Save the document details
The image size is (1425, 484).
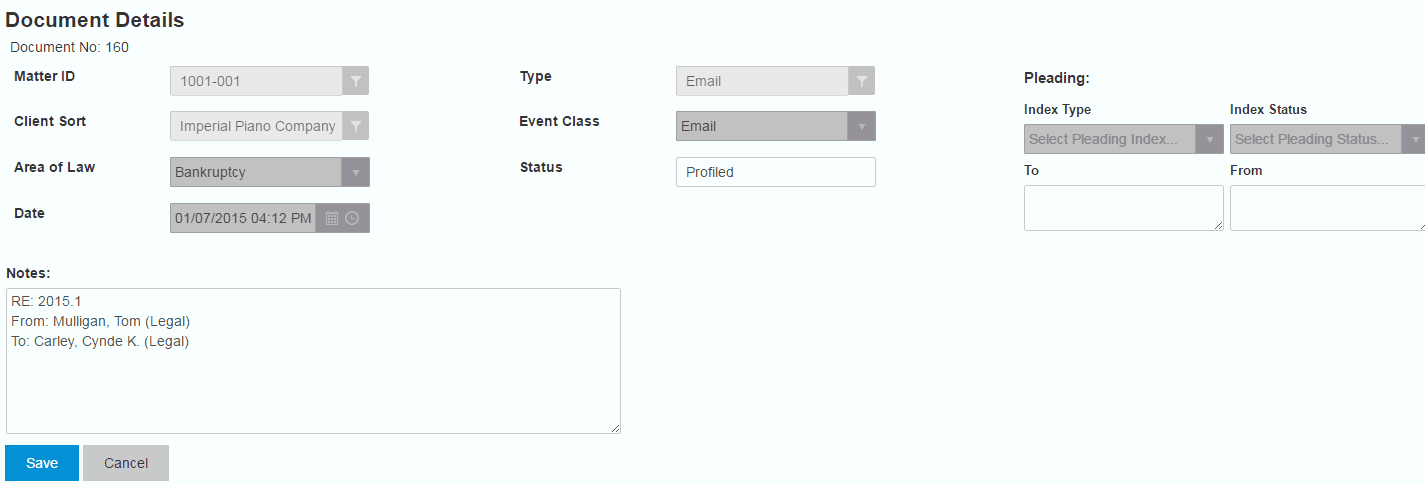42,463
